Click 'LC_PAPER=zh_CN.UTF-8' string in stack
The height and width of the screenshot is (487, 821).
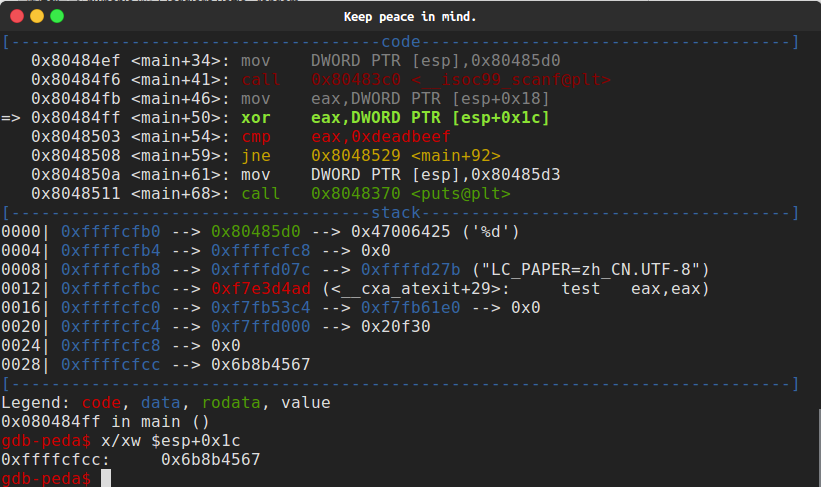pyautogui.click(x=591, y=270)
